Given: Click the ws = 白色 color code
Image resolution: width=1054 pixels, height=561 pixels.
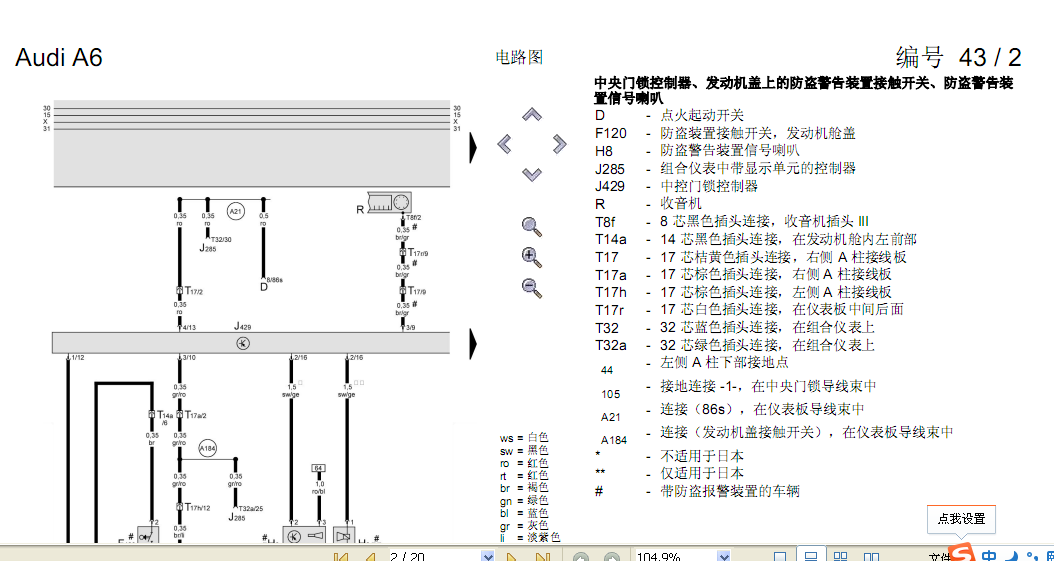Looking at the screenshot, I should click(x=524, y=438).
